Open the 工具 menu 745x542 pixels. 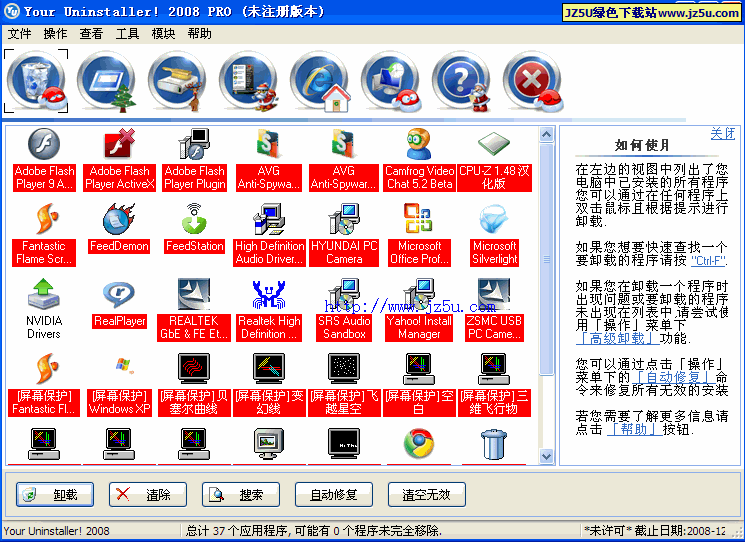pyautogui.click(x=127, y=33)
